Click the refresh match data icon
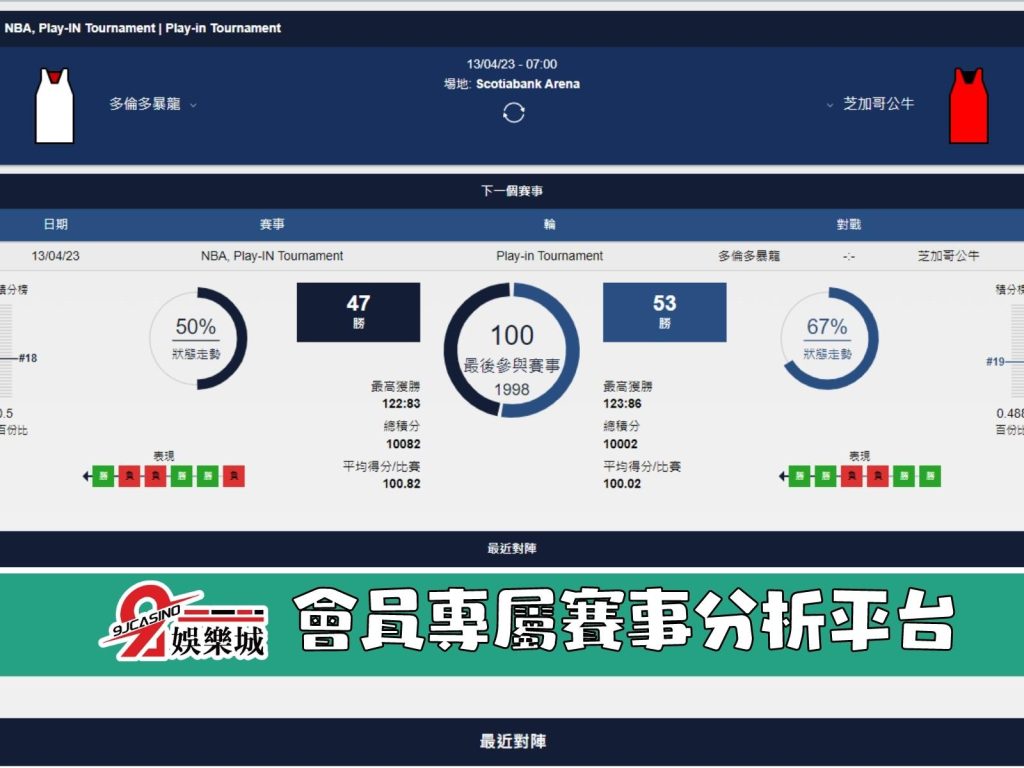This screenshot has width=1024, height=768. pyautogui.click(x=513, y=112)
